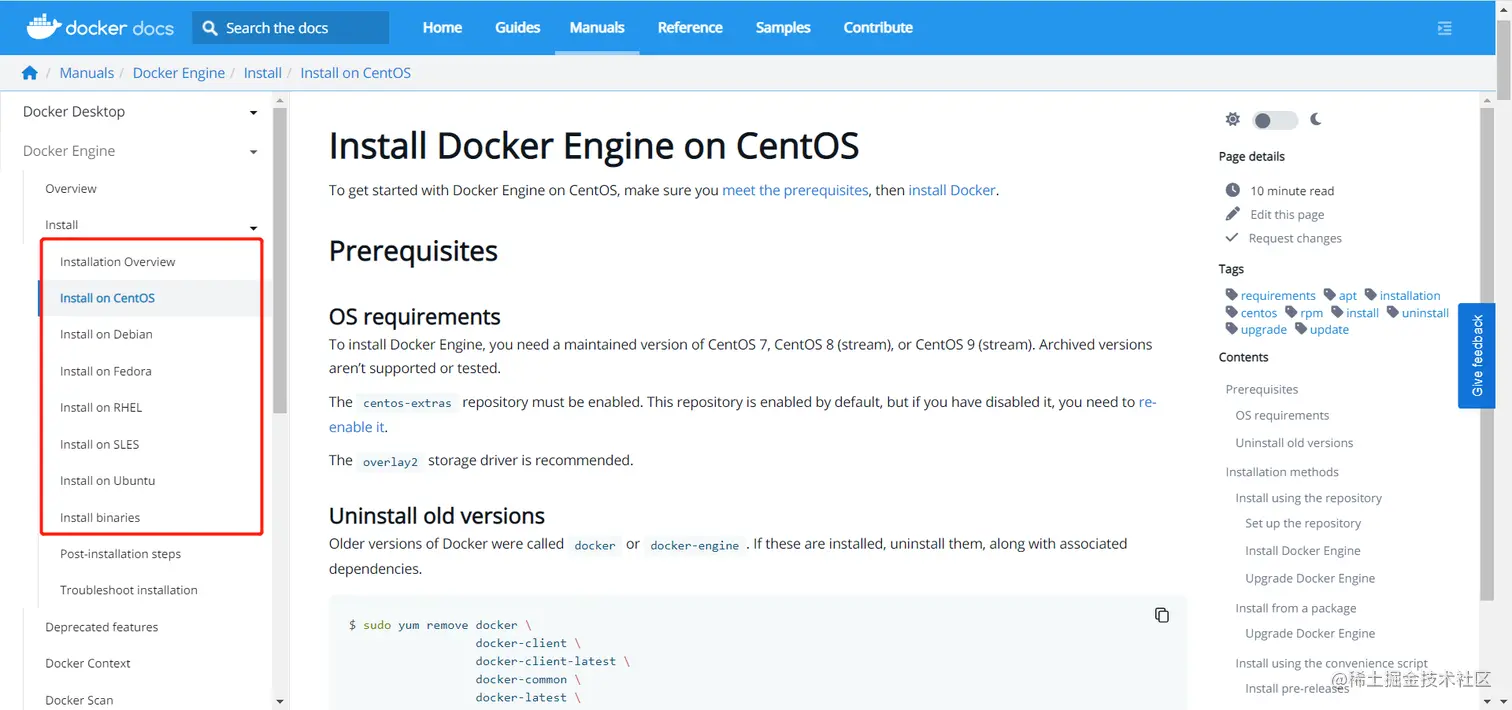The image size is (1512, 710).
Task: Click the left sidebar scrollbar thumb
Action: (280, 260)
